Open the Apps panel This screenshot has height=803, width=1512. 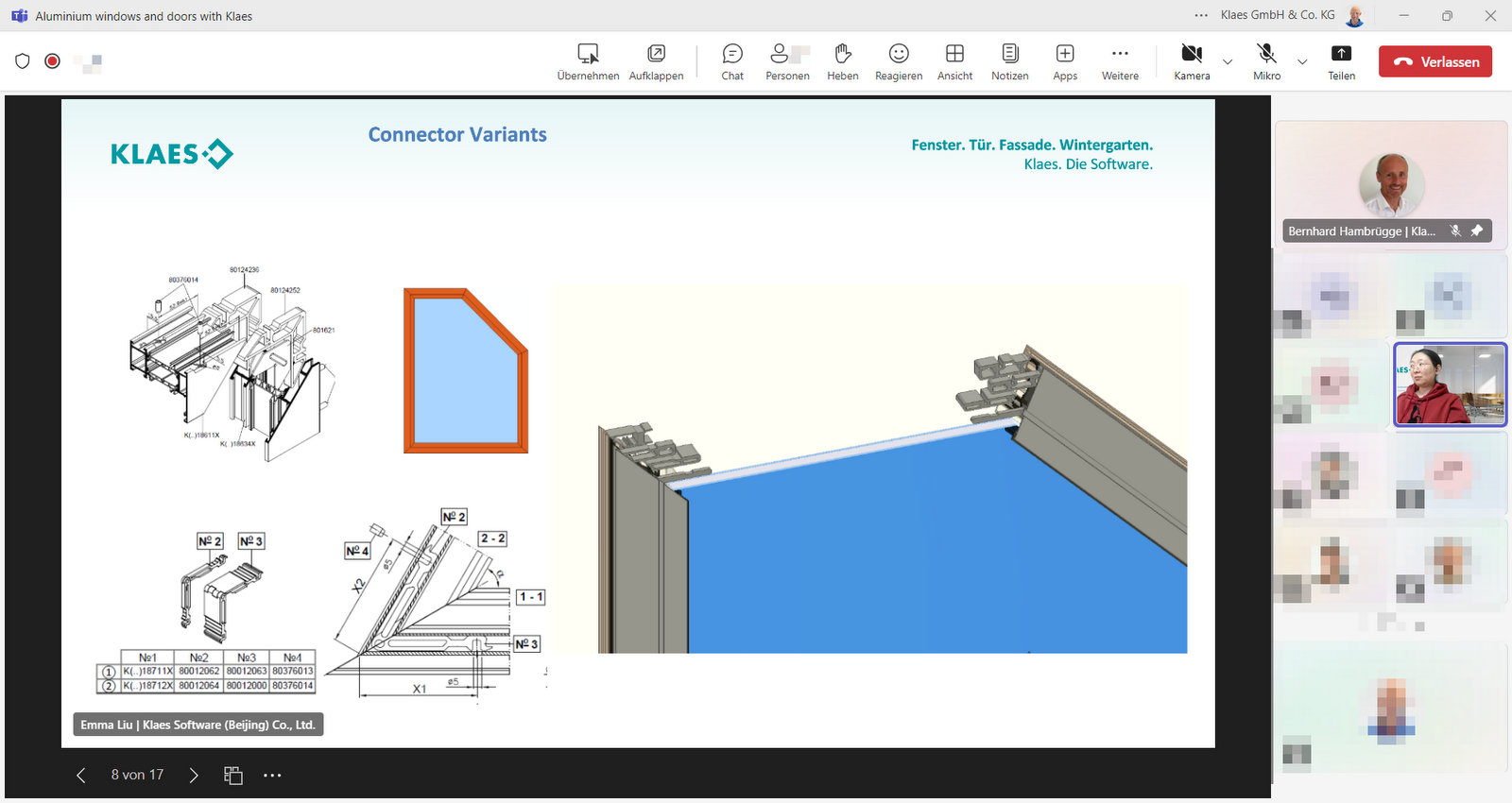(x=1065, y=61)
